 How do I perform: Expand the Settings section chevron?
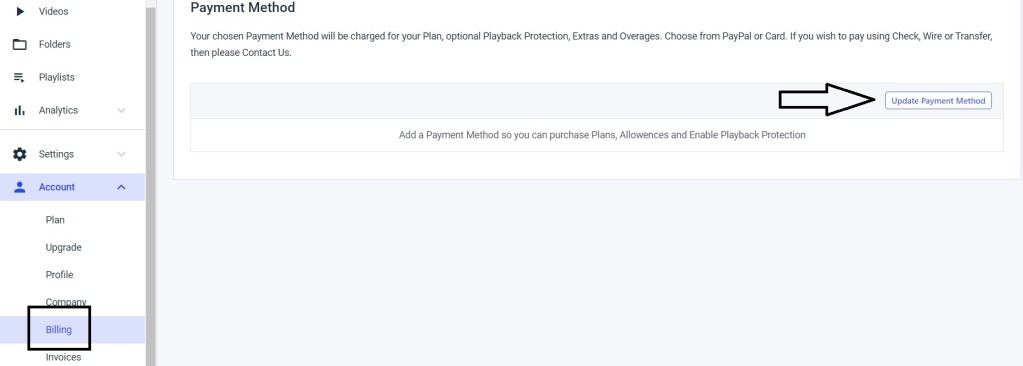121,155
